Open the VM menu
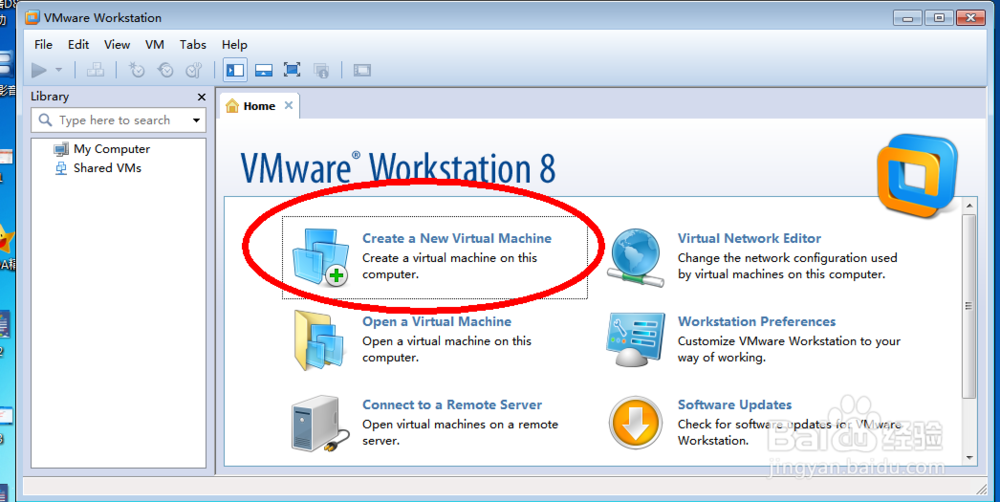The height and width of the screenshot is (502, 1000). [155, 45]
